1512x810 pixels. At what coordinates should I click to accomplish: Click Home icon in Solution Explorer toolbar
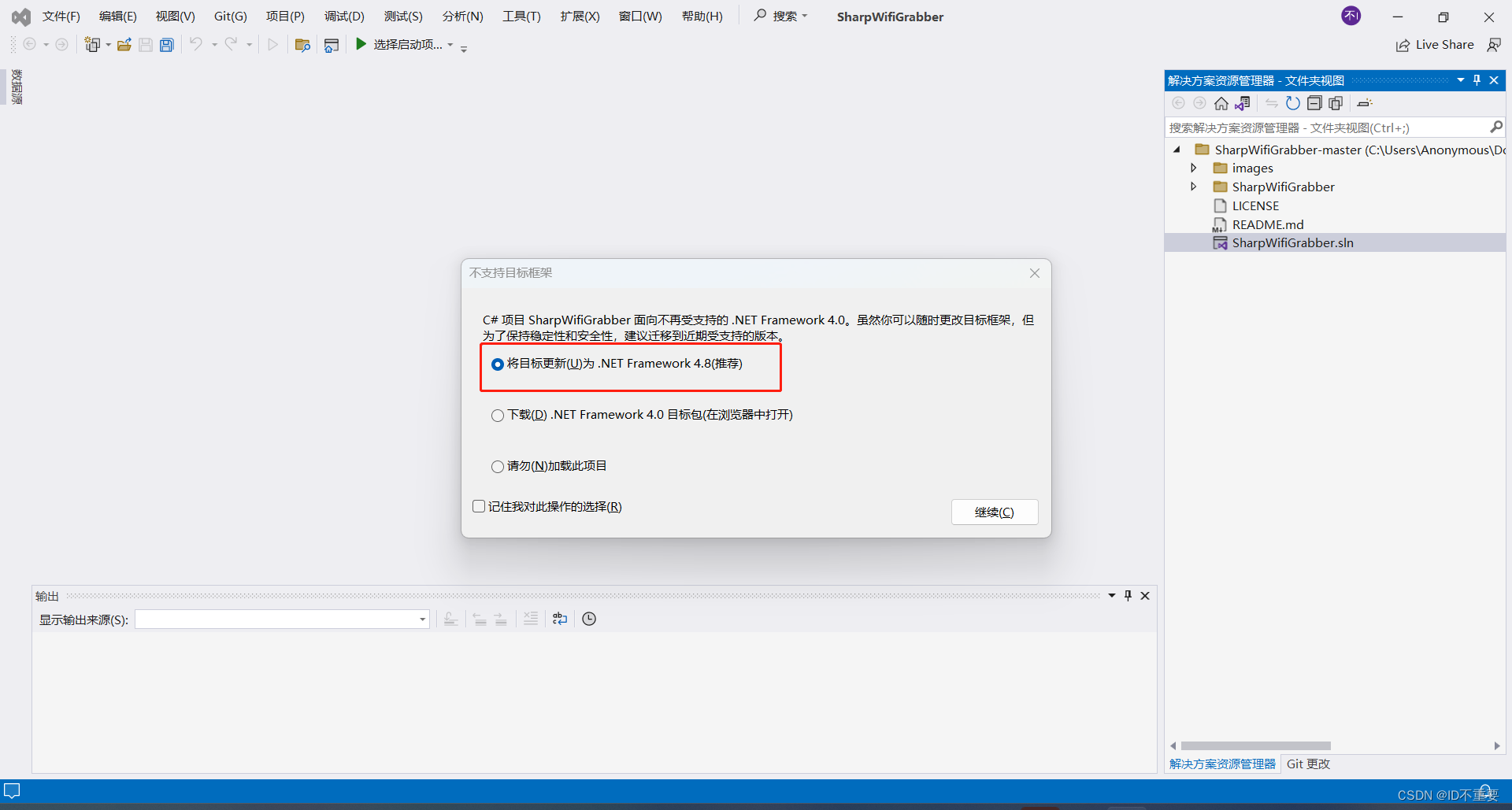tap(1221, 103)
